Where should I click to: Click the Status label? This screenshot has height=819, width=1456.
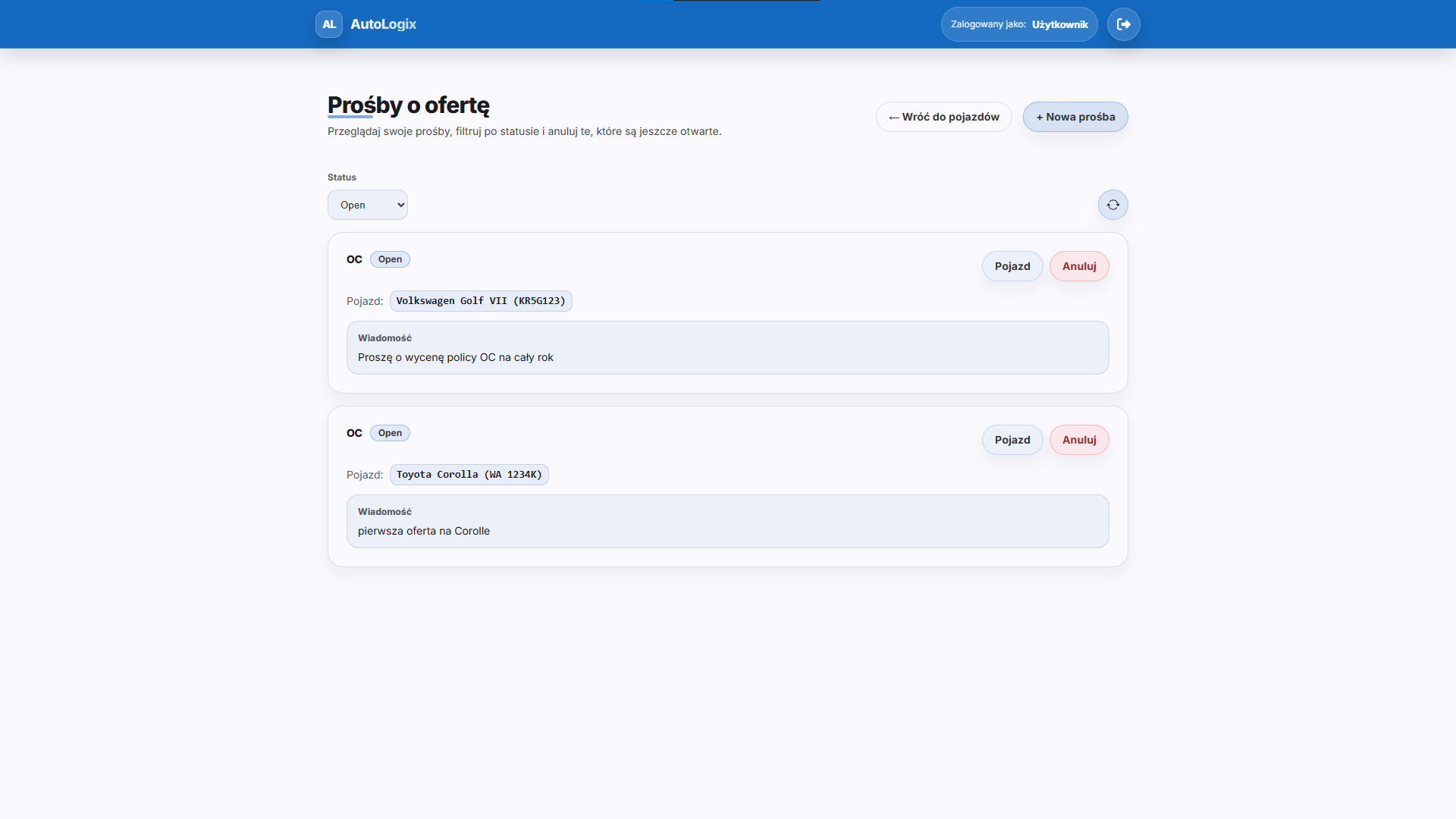pyautogui.click(x=342, y=177)
